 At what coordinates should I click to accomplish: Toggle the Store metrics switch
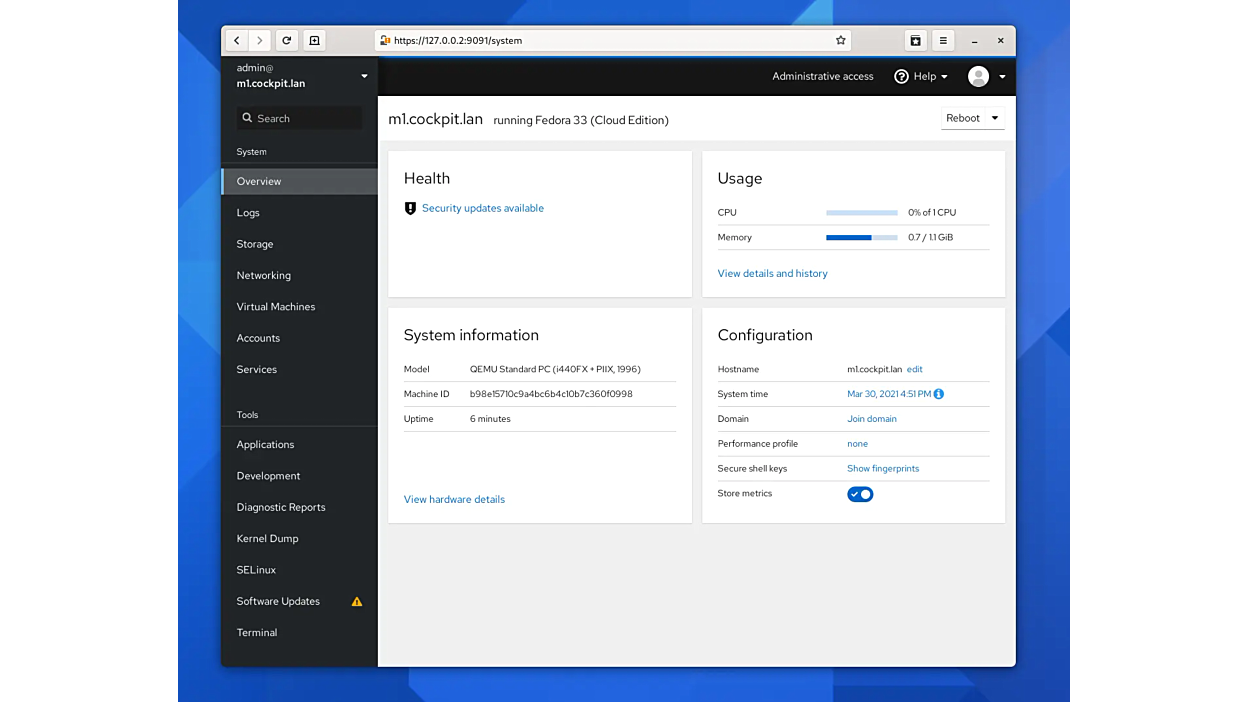[x=860, y=494]
